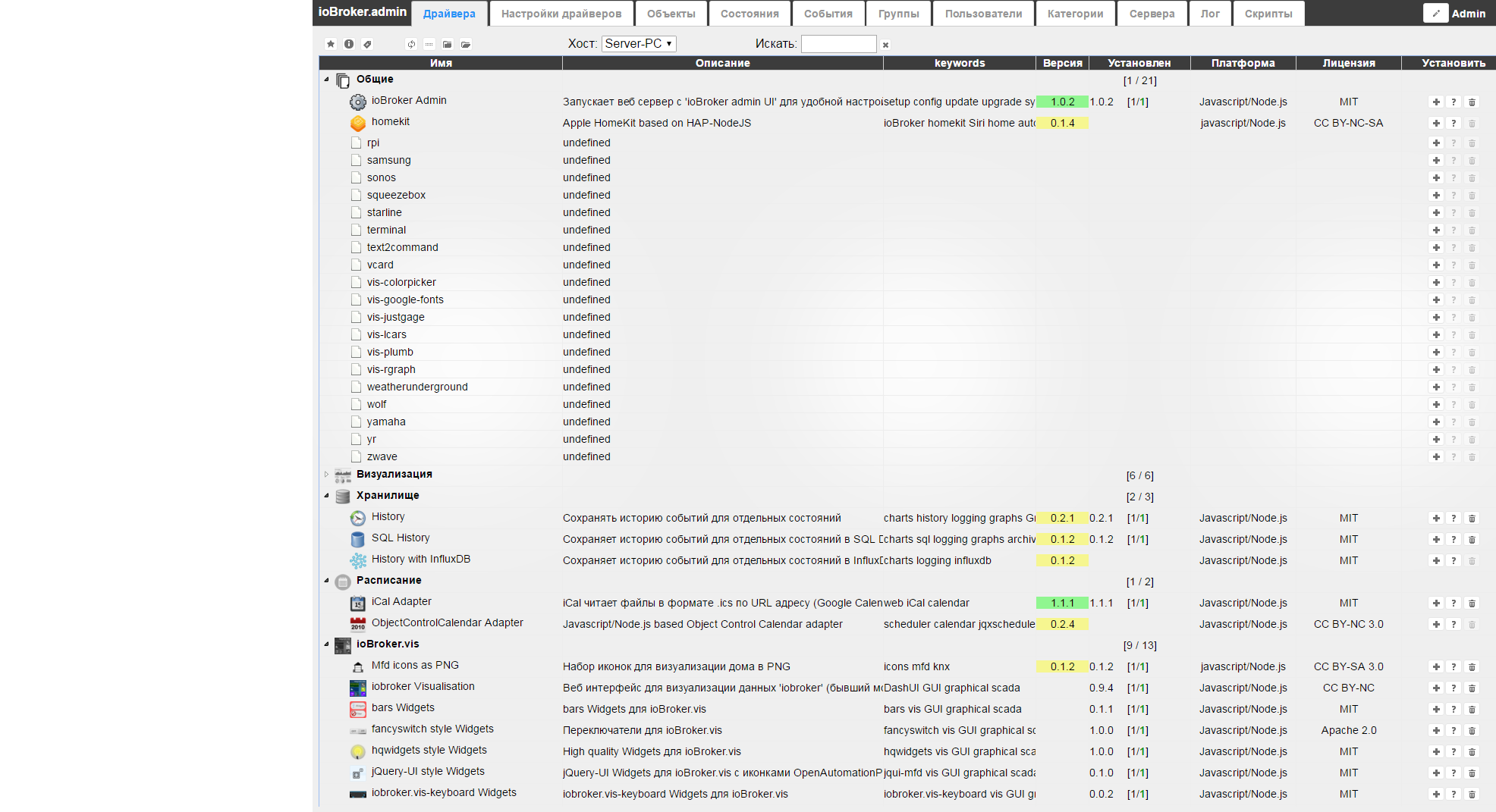
Task: Delete the SQL History adapter
Action: (x=1472, y=539)
